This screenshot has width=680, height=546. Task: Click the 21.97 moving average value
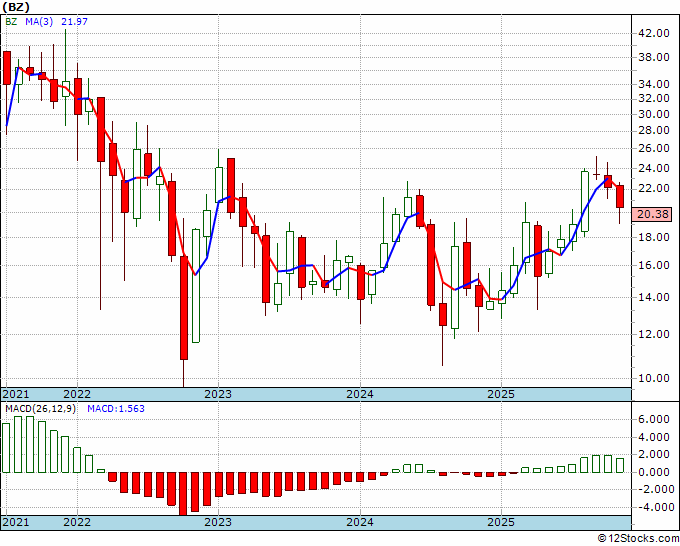pyautogui.click(x=74, y=21)
